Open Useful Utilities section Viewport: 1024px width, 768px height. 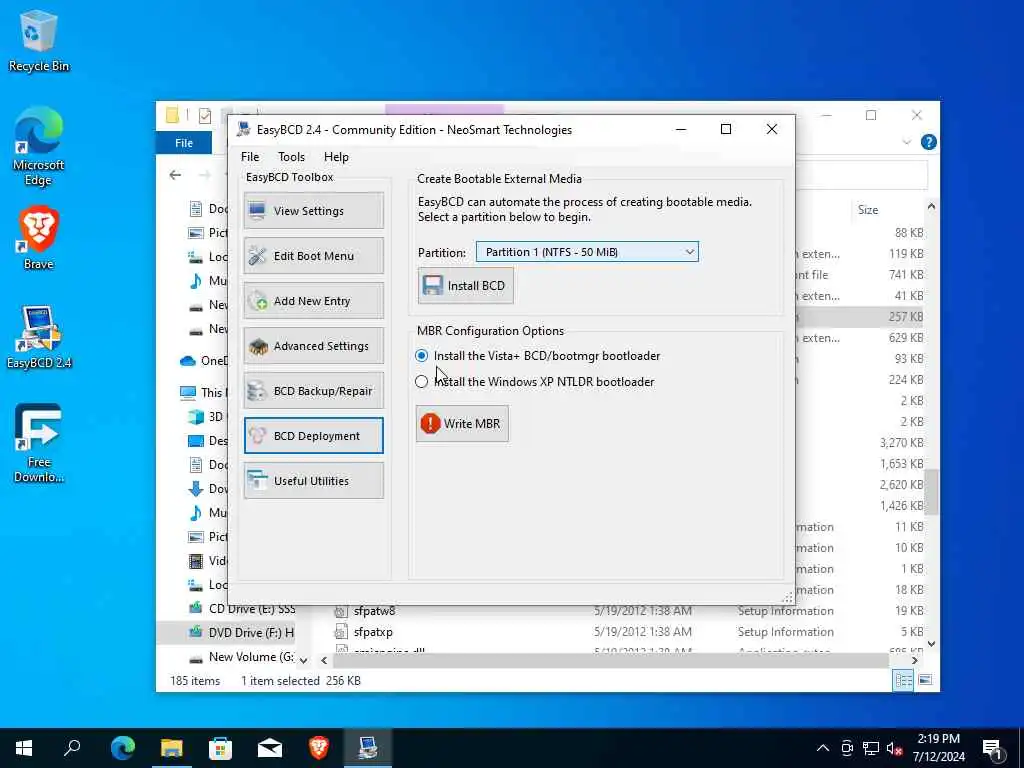coord(313,481)
